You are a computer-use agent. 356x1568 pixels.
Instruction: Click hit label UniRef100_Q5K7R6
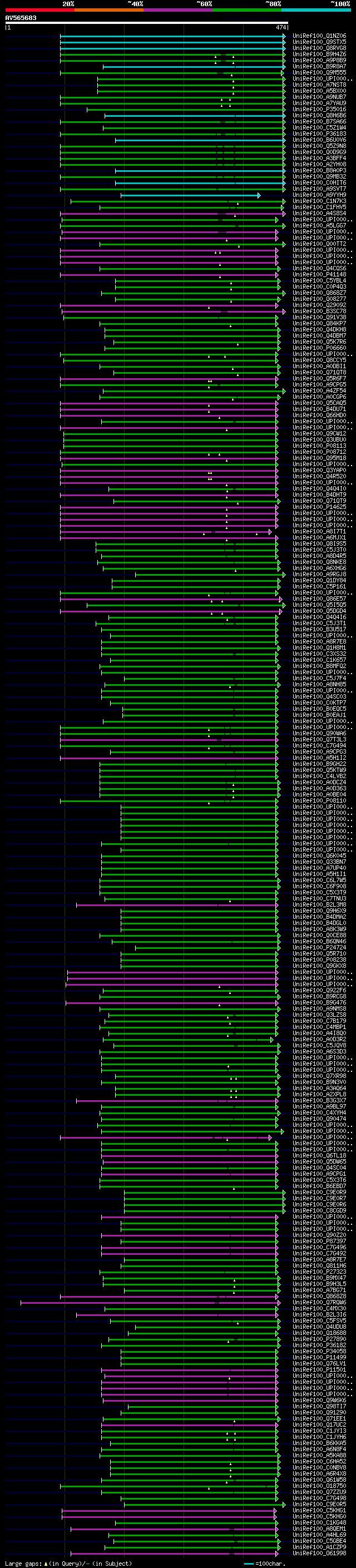point(319,342)
